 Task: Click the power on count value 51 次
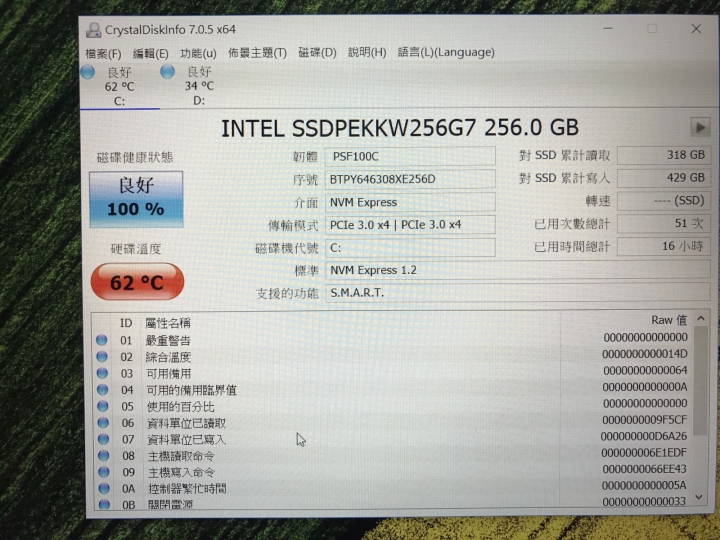(x=664, y=224)
